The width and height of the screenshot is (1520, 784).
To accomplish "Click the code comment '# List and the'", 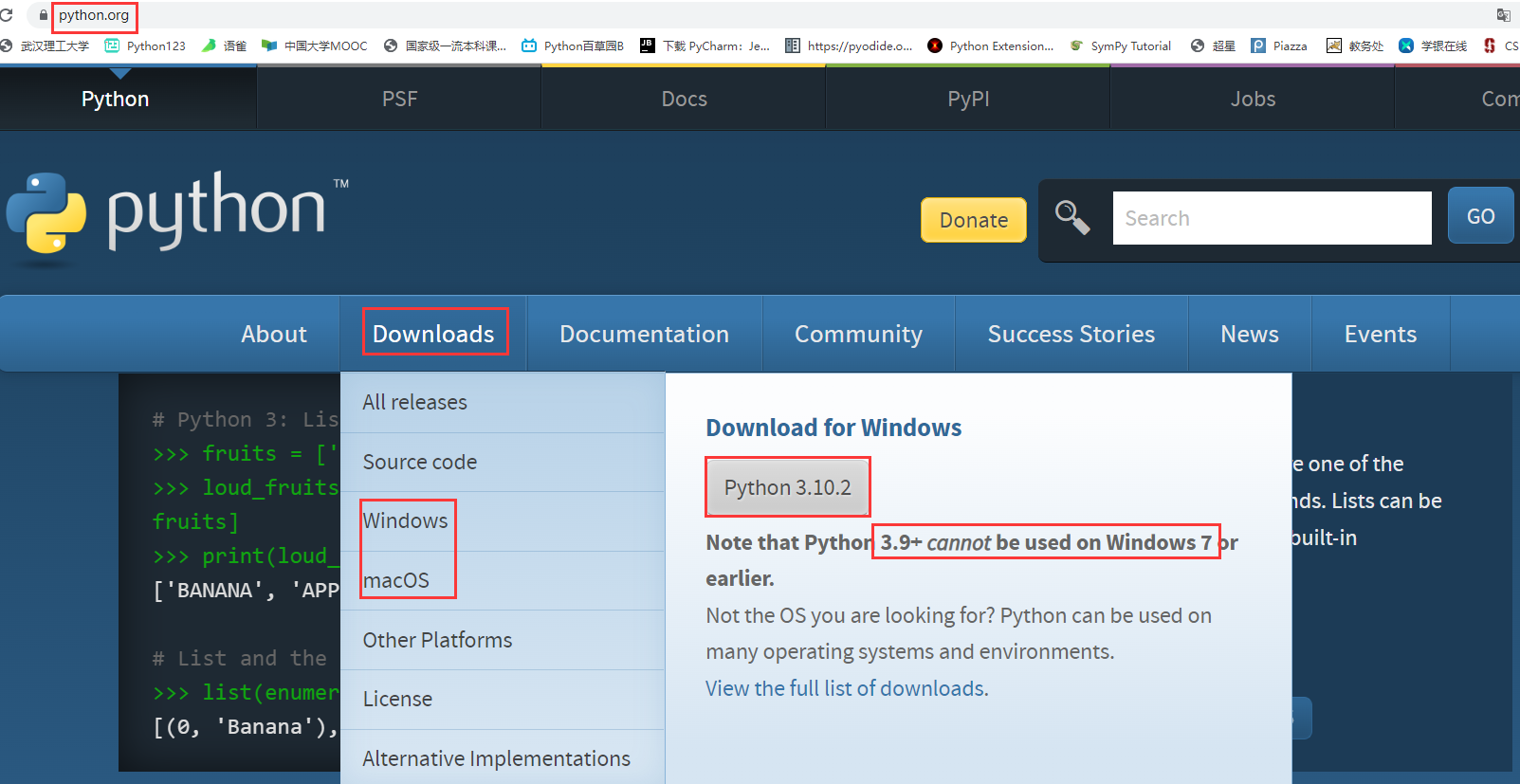I will point(240,658).
